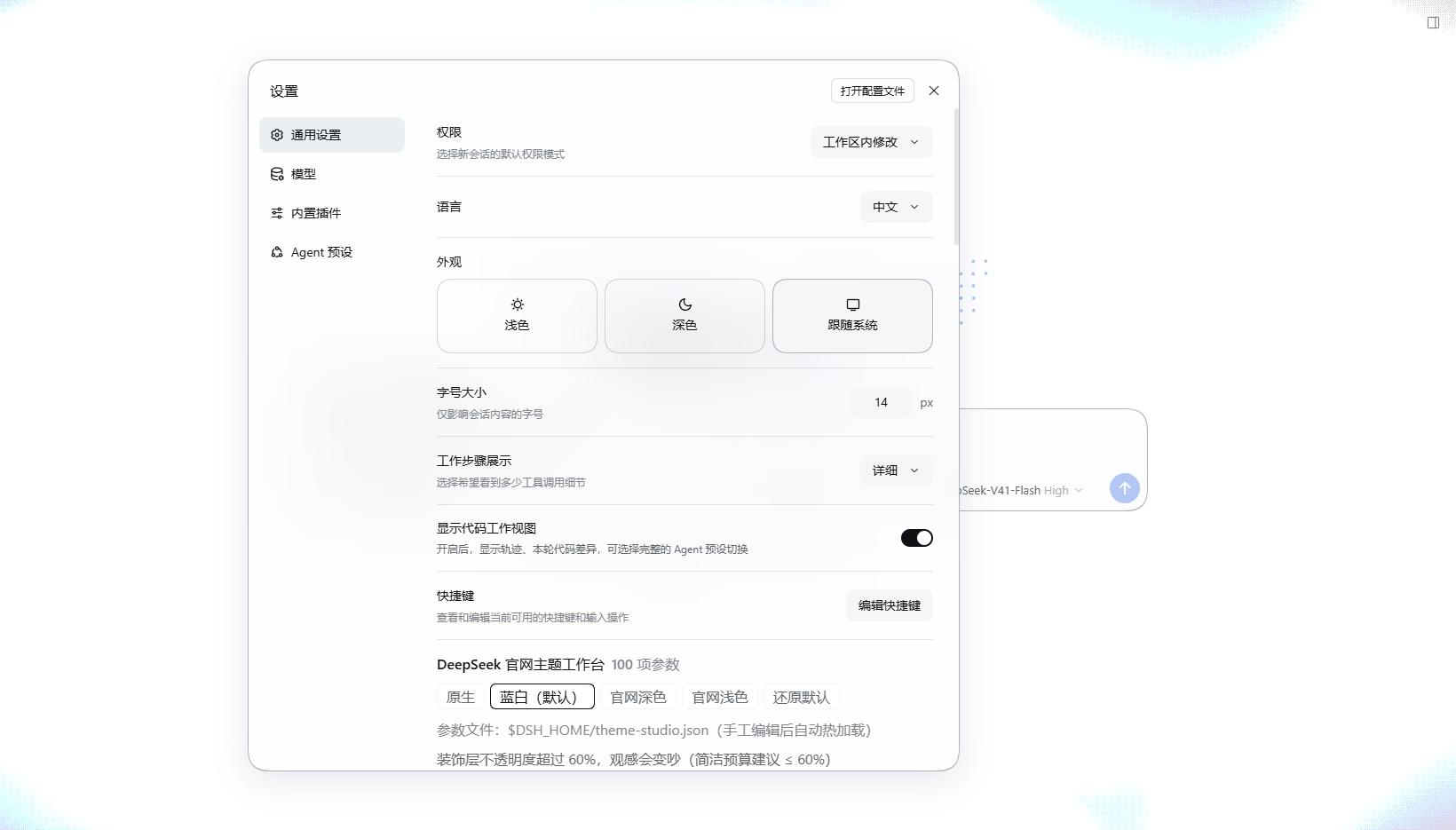This screenshot has width=1456, height=830.
Task: Open the 语言 dropdown showing 中文
Action: (897, 207)
